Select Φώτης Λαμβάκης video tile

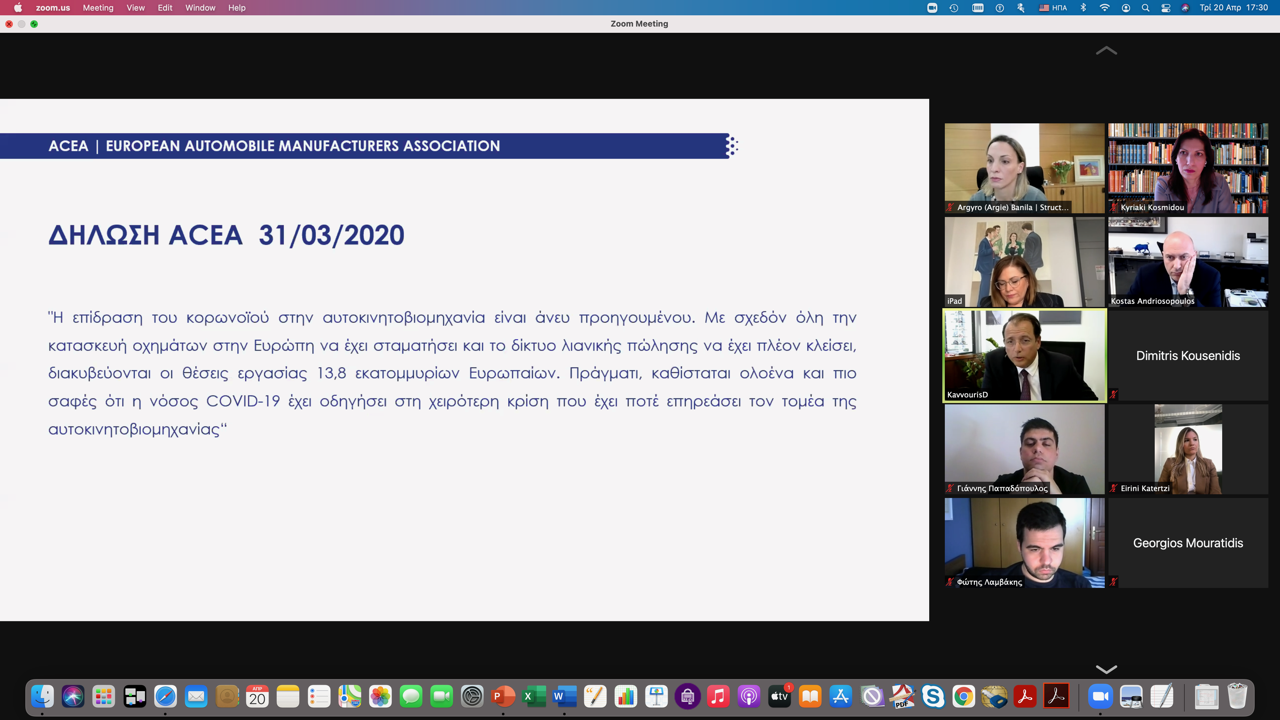click(1024, 543)
